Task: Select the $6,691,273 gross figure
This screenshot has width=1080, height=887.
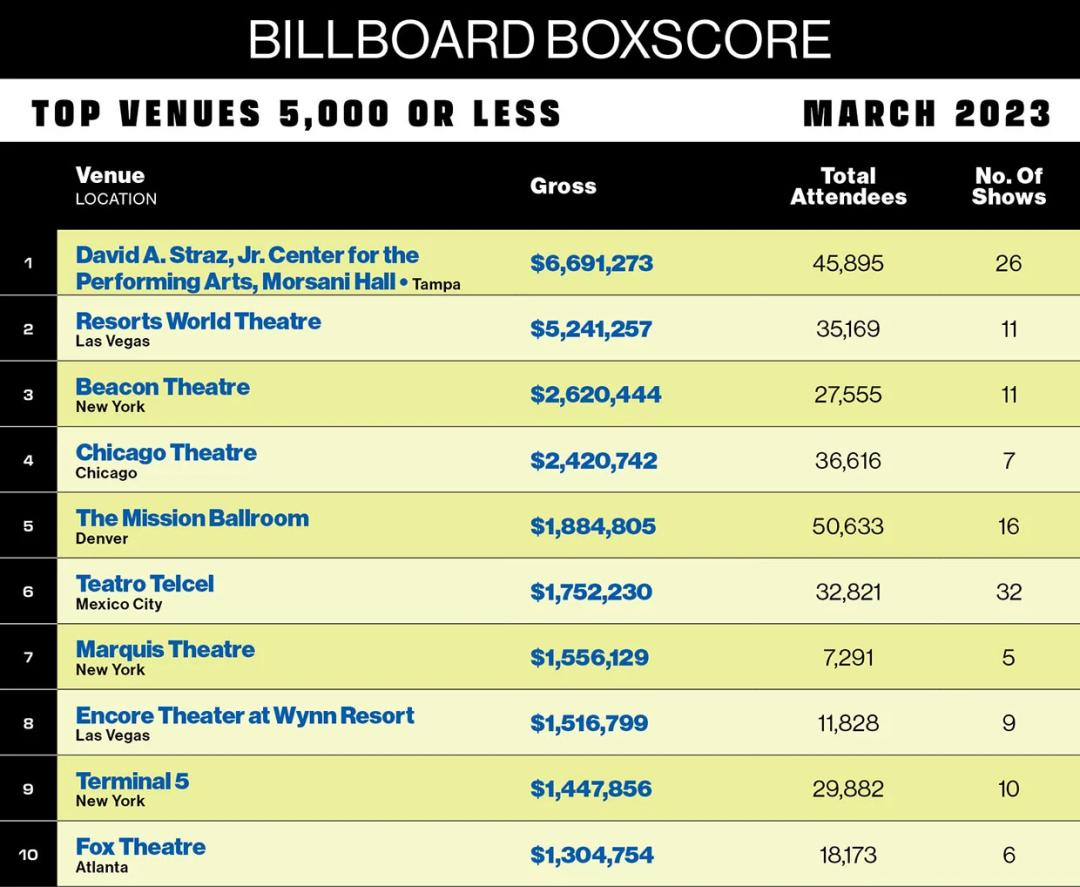Action: pyautogui.click(x=592, y=263)
